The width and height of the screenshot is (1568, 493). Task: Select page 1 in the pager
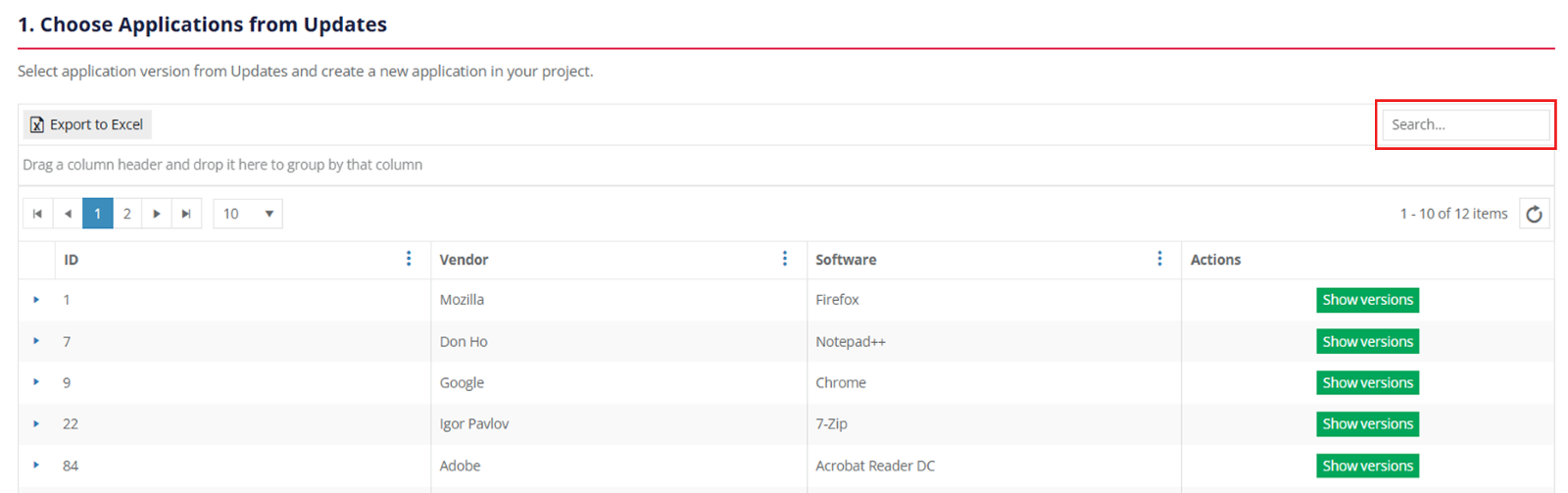coord(97,214)
